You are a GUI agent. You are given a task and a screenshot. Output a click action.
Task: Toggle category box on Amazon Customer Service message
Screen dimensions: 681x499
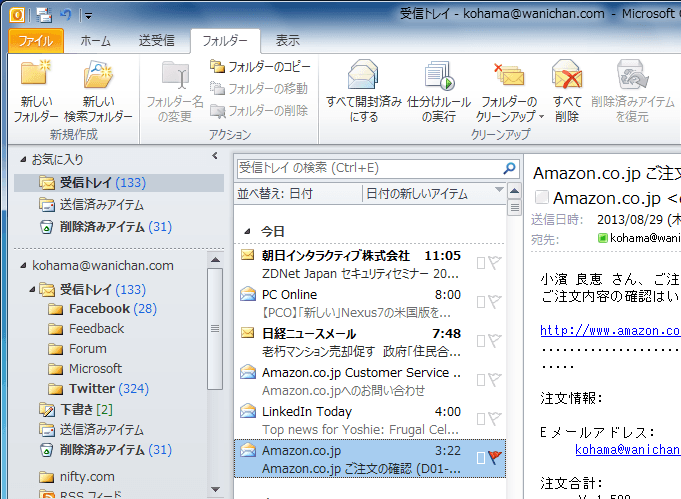click(481, 380)
